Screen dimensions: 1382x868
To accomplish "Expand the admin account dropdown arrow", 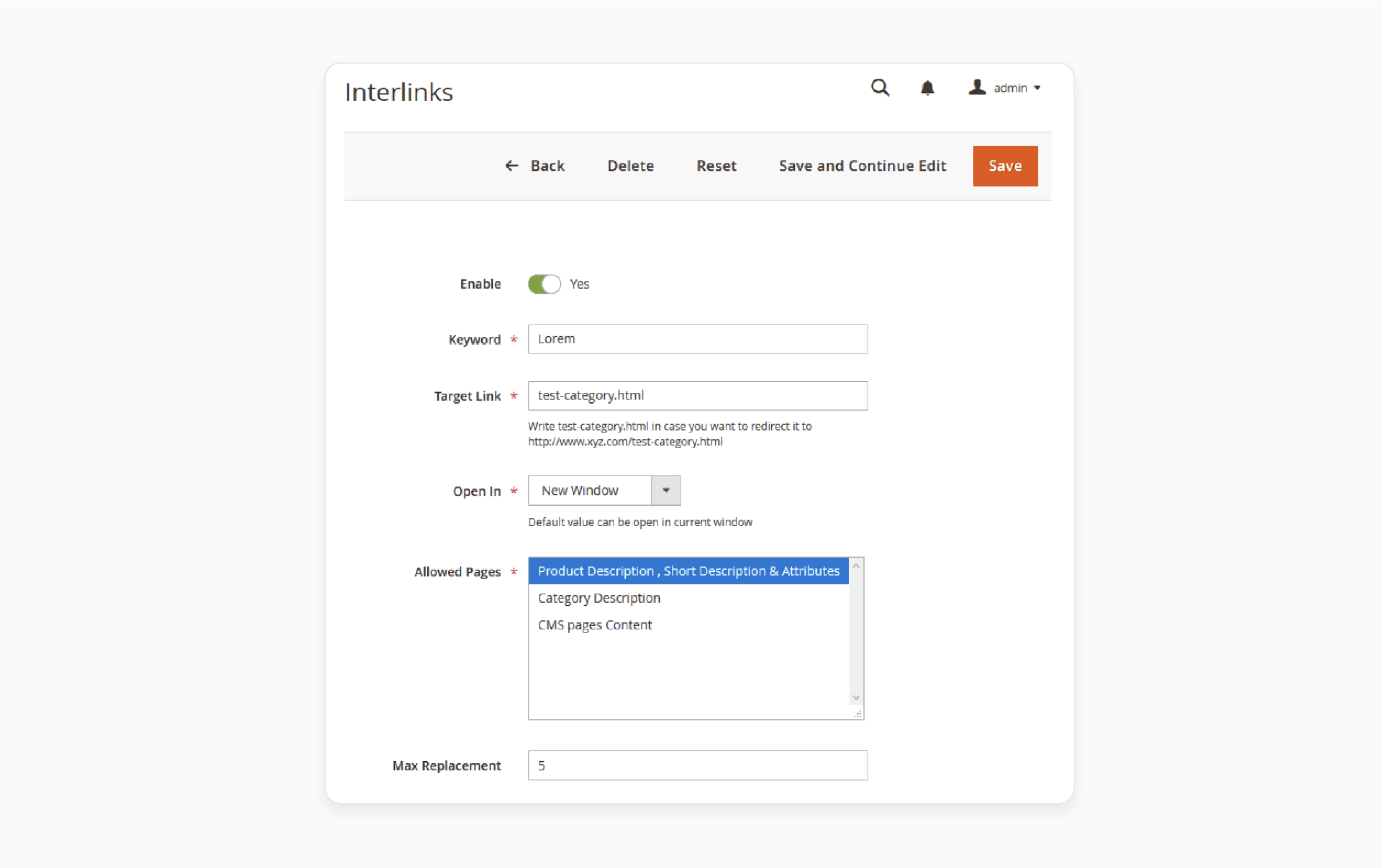I will coord(1037,88).
